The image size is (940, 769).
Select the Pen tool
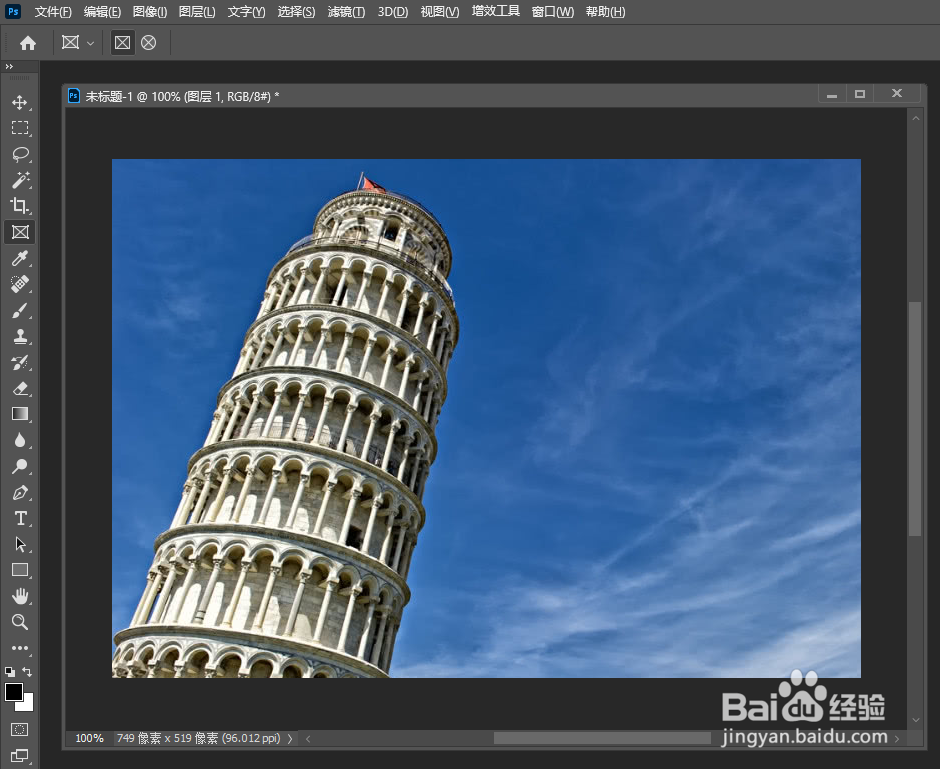point(20,493)
